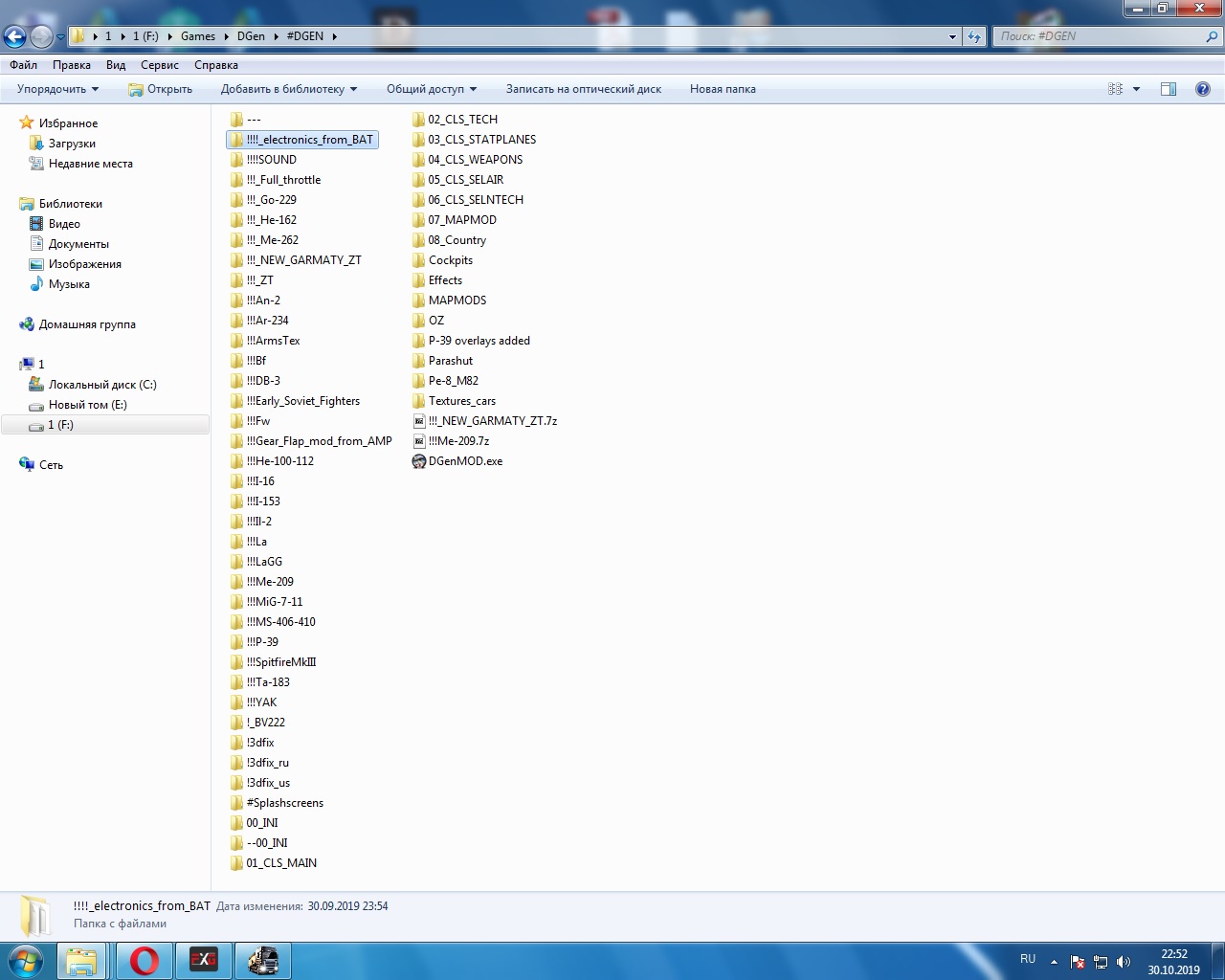Expand the Упорядочить dropdown

click(57, 89)
